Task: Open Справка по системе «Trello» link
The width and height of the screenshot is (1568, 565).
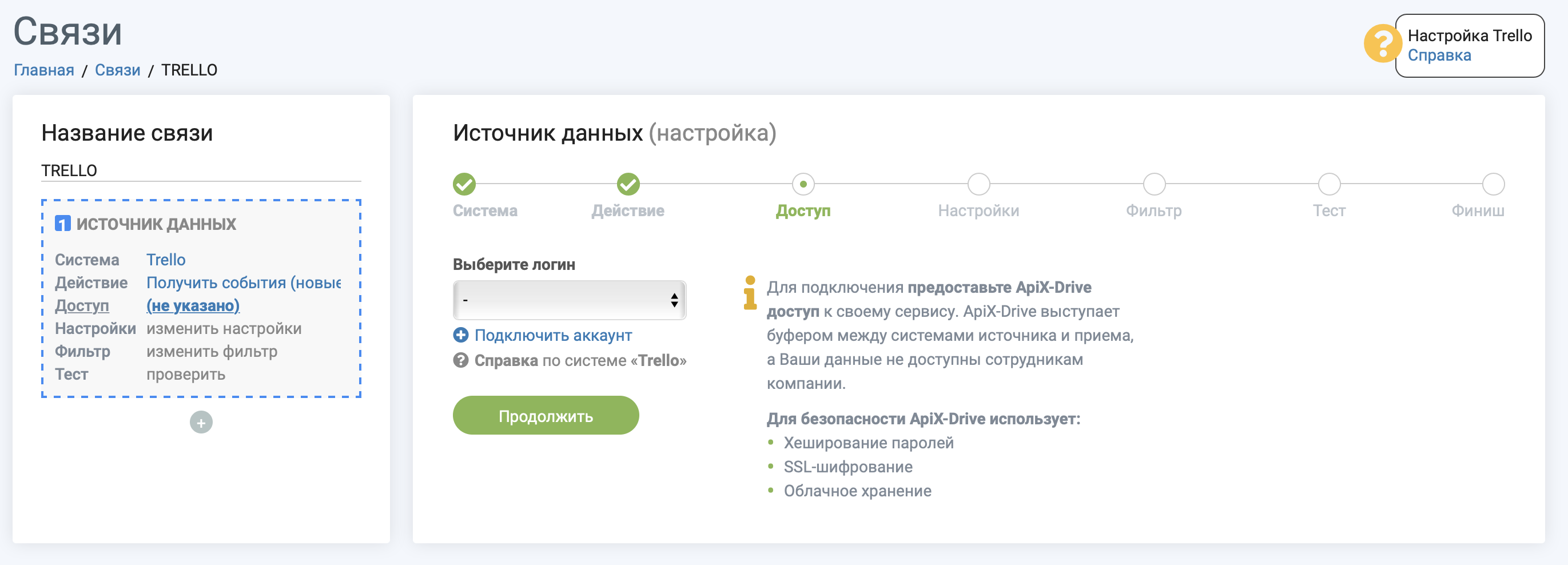Action: (x=579, y=360)
